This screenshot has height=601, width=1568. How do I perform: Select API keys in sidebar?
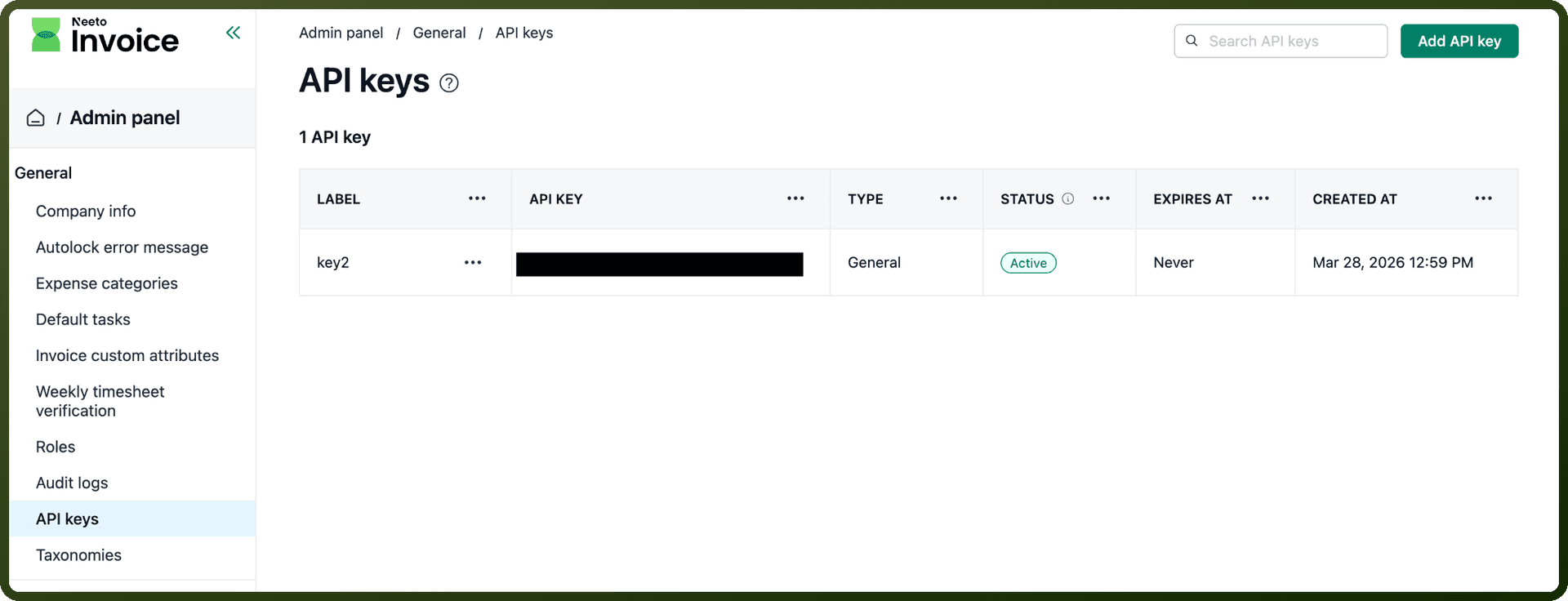(x=132, y=519)
